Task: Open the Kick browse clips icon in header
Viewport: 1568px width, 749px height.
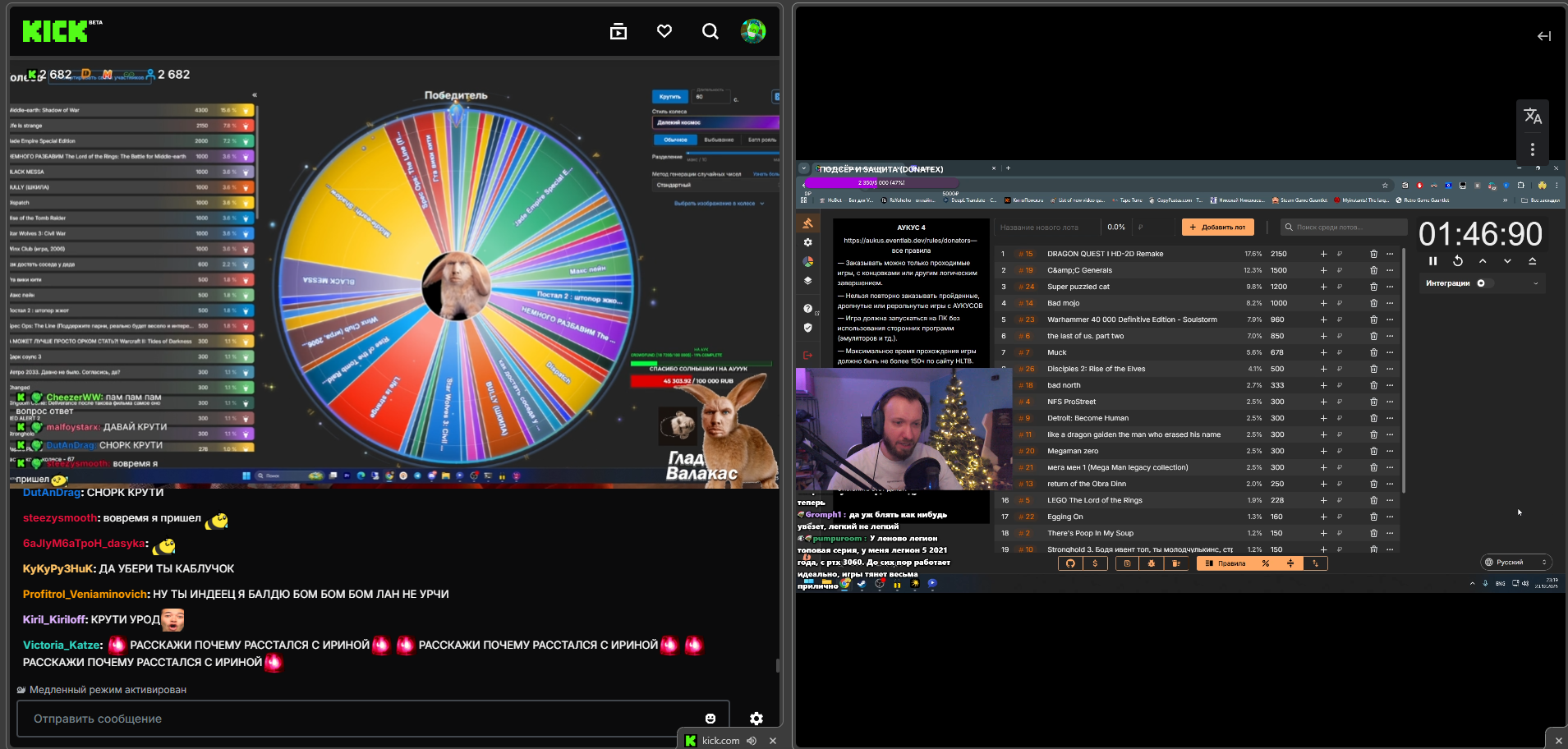Action: [618, 31]
